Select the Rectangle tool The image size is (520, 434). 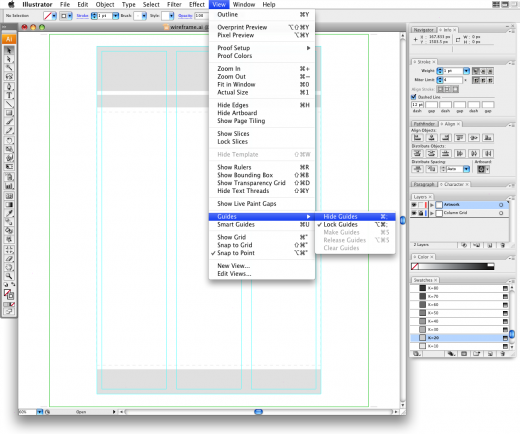[9, 113]
